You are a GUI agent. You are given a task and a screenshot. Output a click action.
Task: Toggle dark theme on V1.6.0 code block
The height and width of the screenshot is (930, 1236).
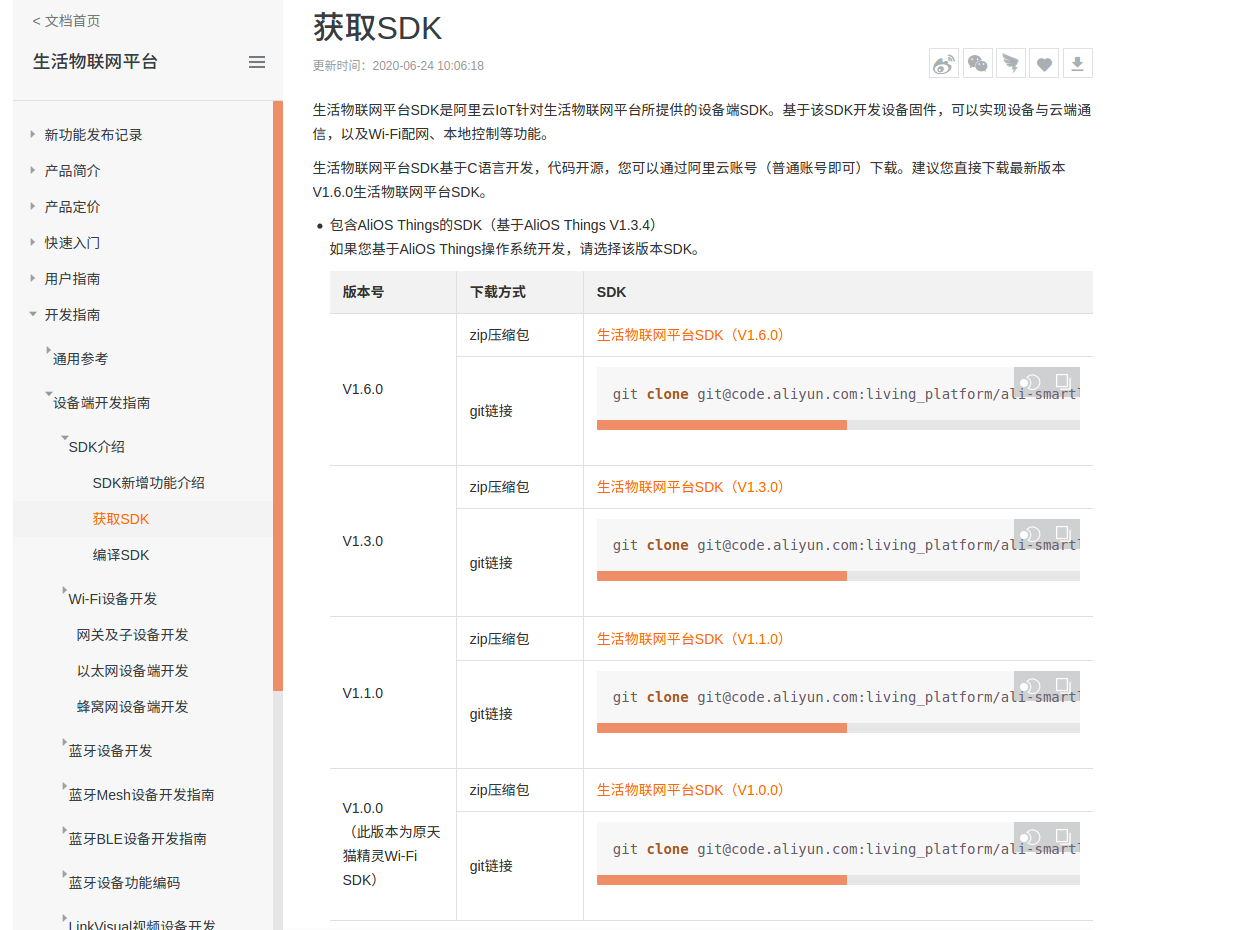[x=1031, y=381]
